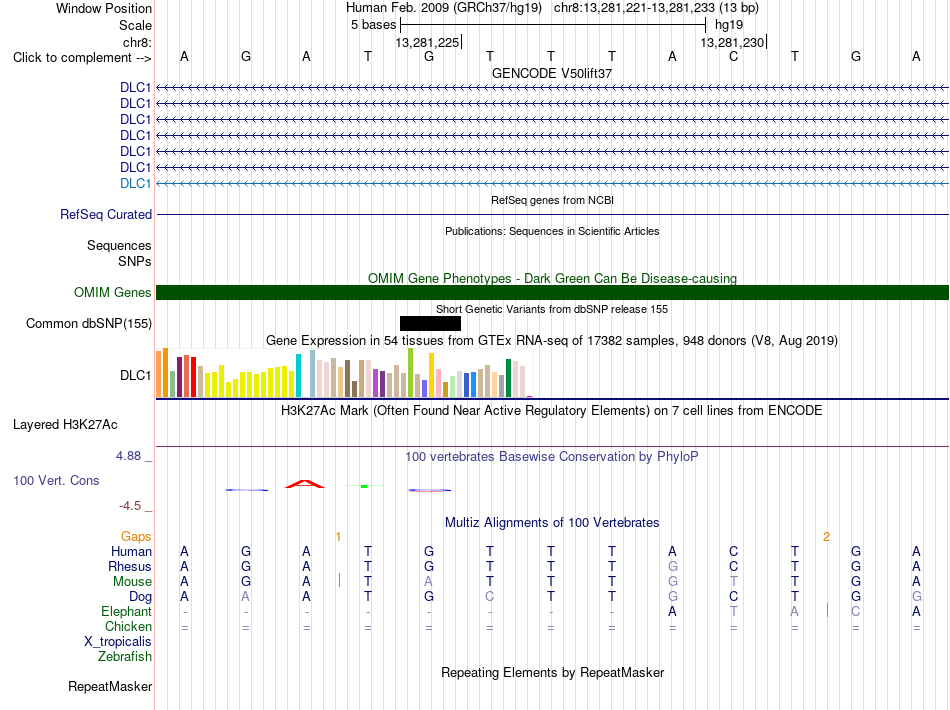Click the Layered H3K27Ac side label

tap(65, 425)
